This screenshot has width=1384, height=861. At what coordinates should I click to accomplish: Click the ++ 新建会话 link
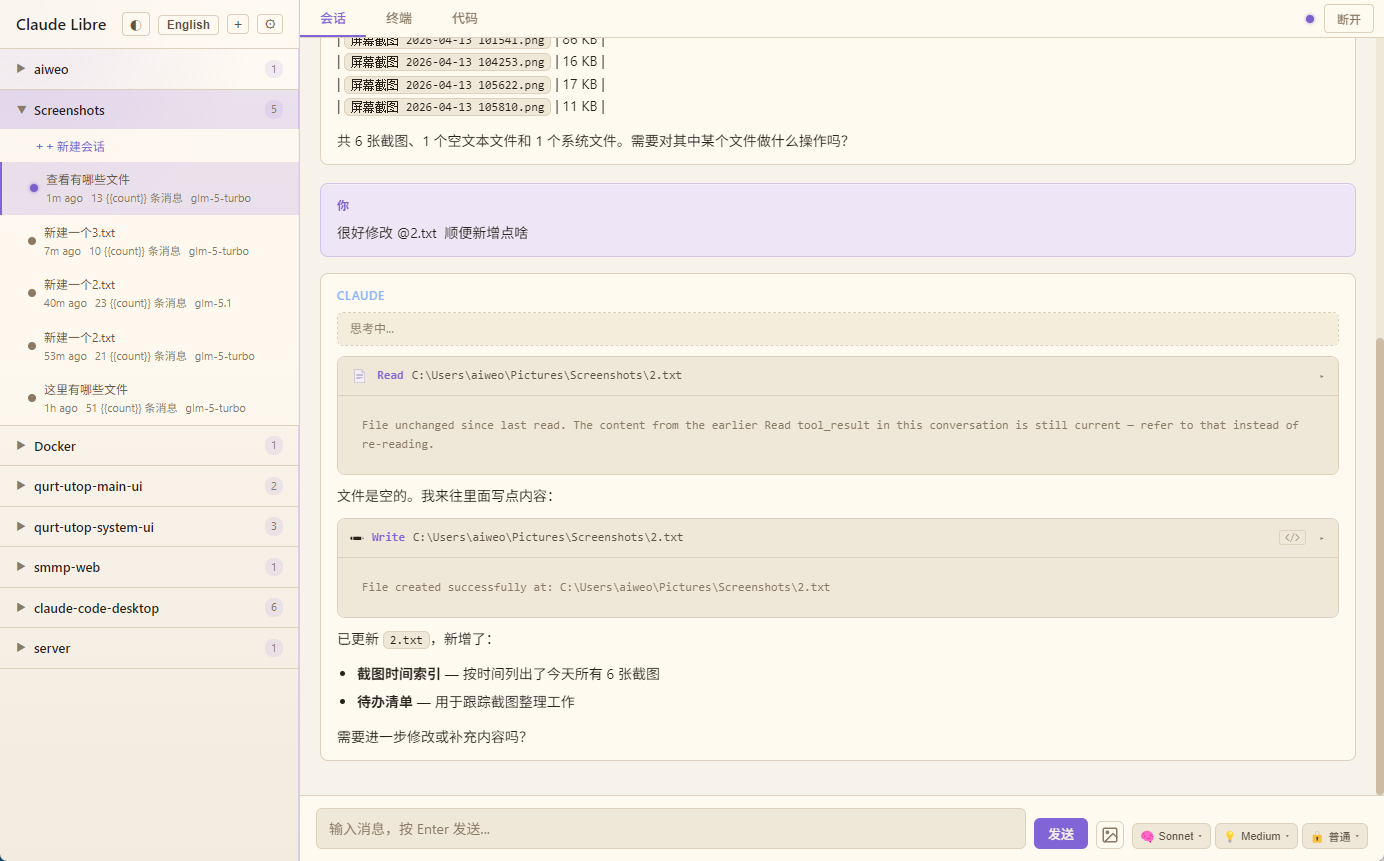click(70, 146)
